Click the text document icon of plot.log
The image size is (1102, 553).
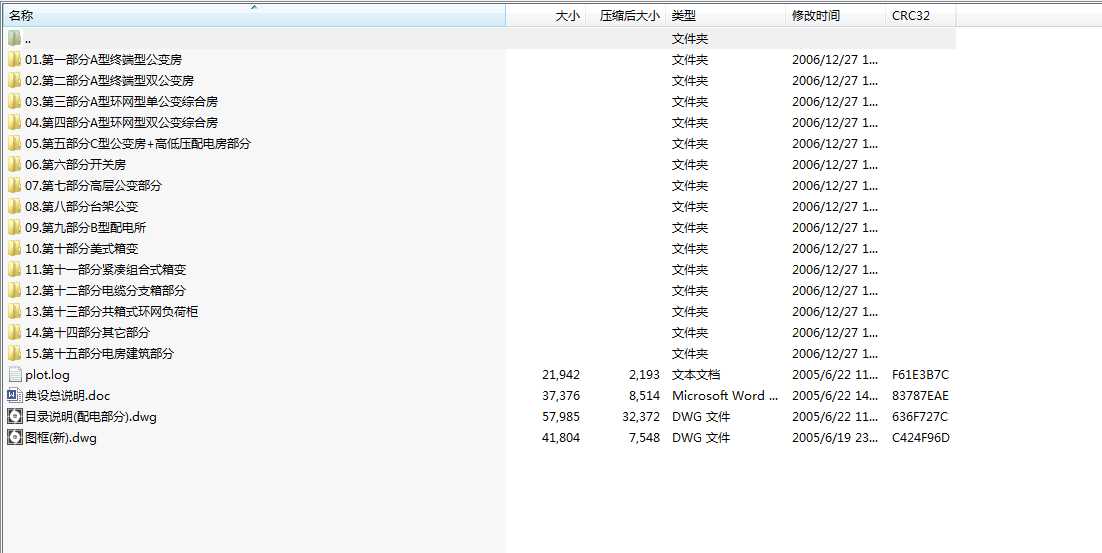(x=14, y=375)
